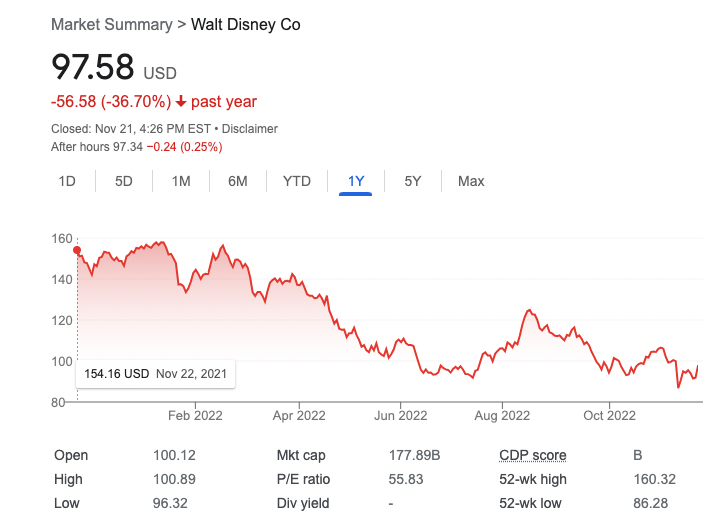This screenshot has height=527, width=722.
Task: Select the 1D time range tab
Action: click(x=67, y=181)
